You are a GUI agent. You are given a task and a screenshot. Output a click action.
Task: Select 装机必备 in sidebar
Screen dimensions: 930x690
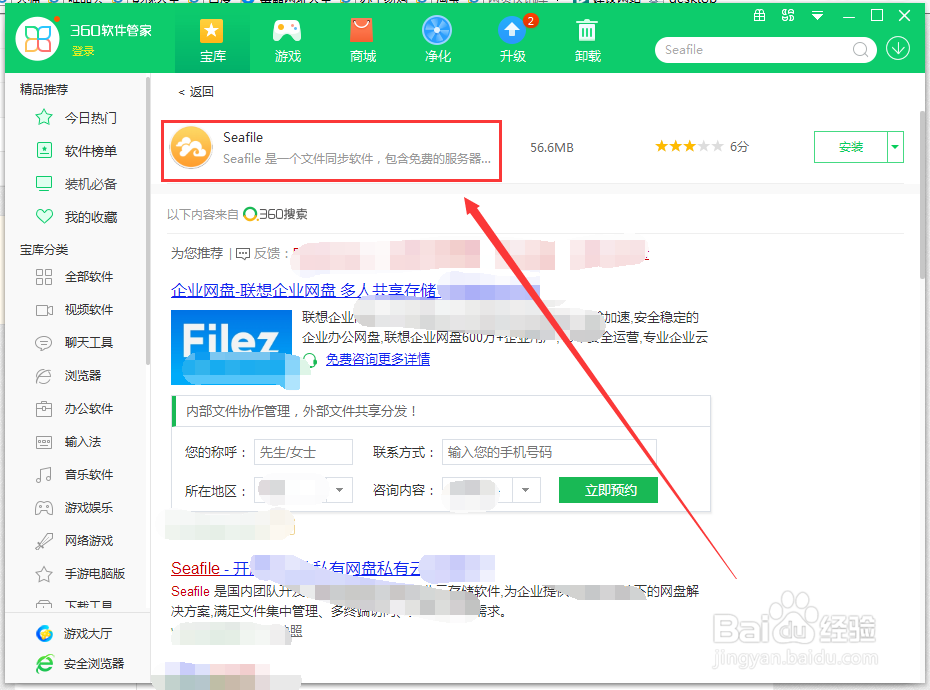pos(76,184)
